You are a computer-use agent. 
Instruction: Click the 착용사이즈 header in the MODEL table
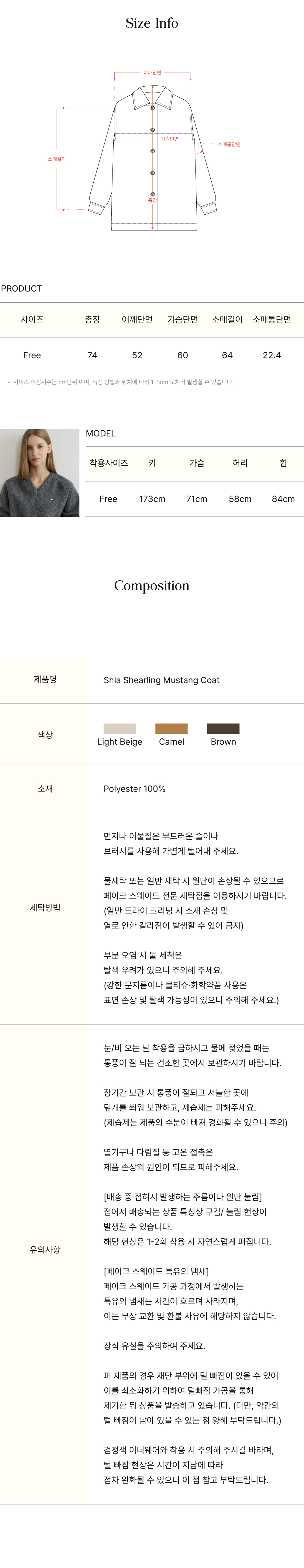(x=109, y=463)
